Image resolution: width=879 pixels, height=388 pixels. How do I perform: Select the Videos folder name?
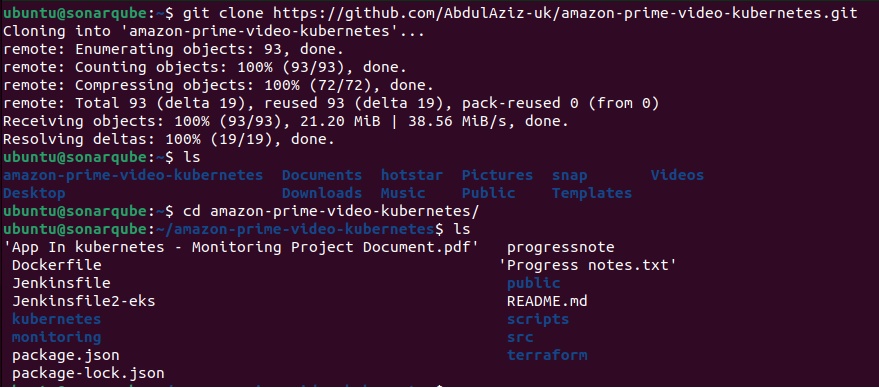[677, 175]
